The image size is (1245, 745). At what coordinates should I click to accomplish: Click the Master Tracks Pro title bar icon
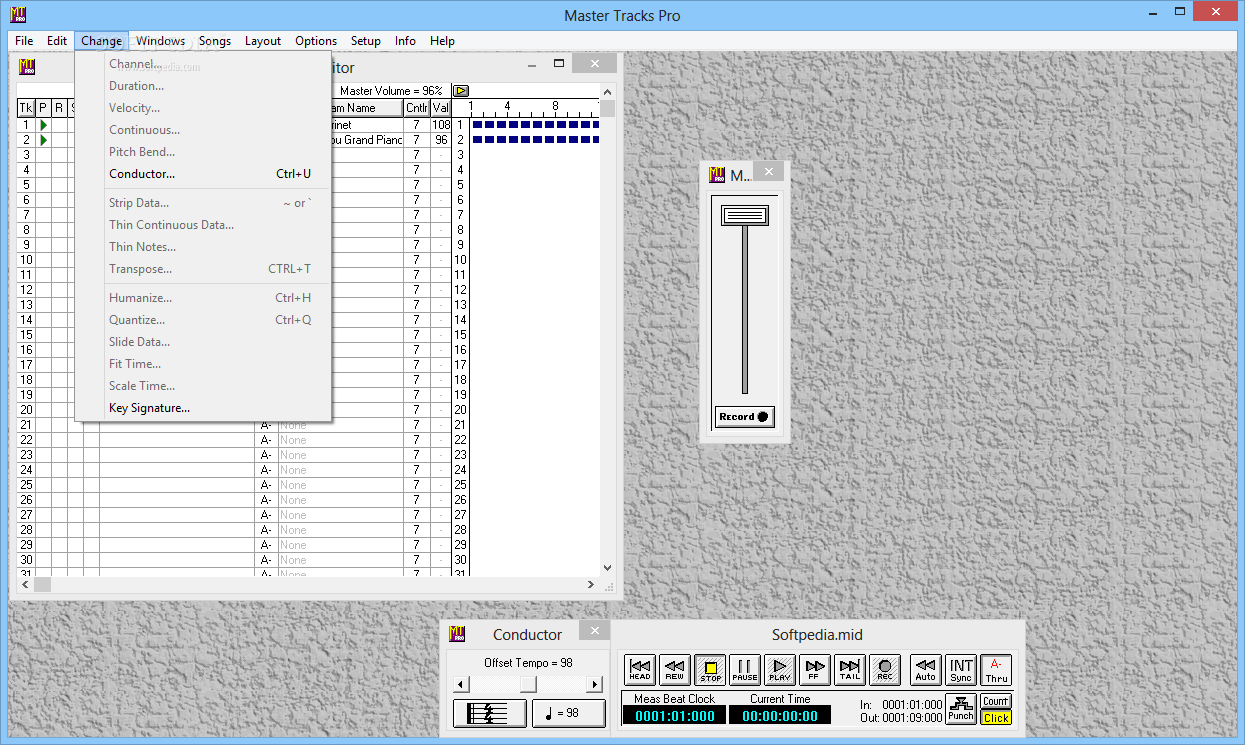17,15
